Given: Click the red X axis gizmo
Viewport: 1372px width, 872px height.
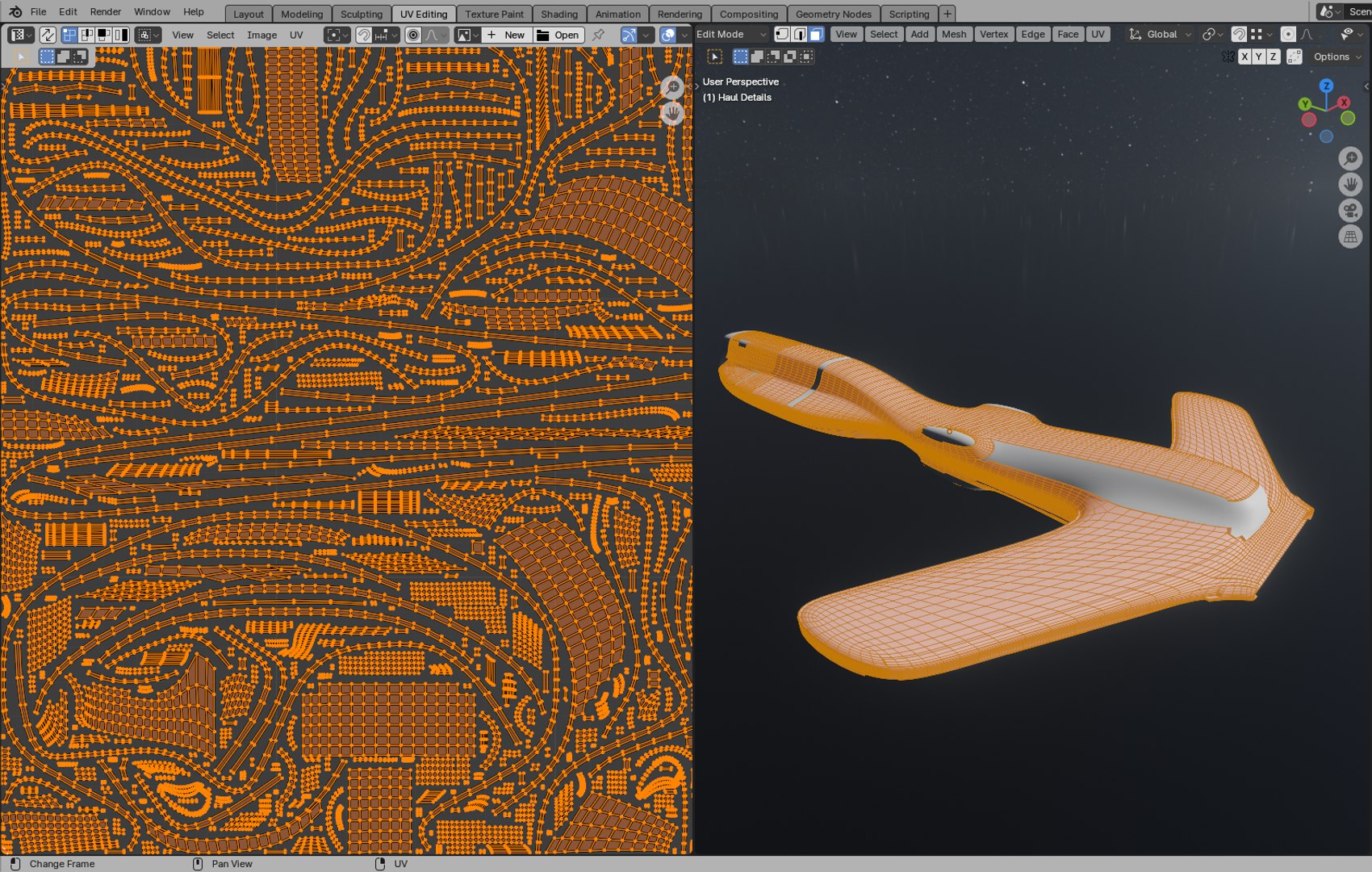Looking at the screenshot, I should click(x=1344, y=103).
